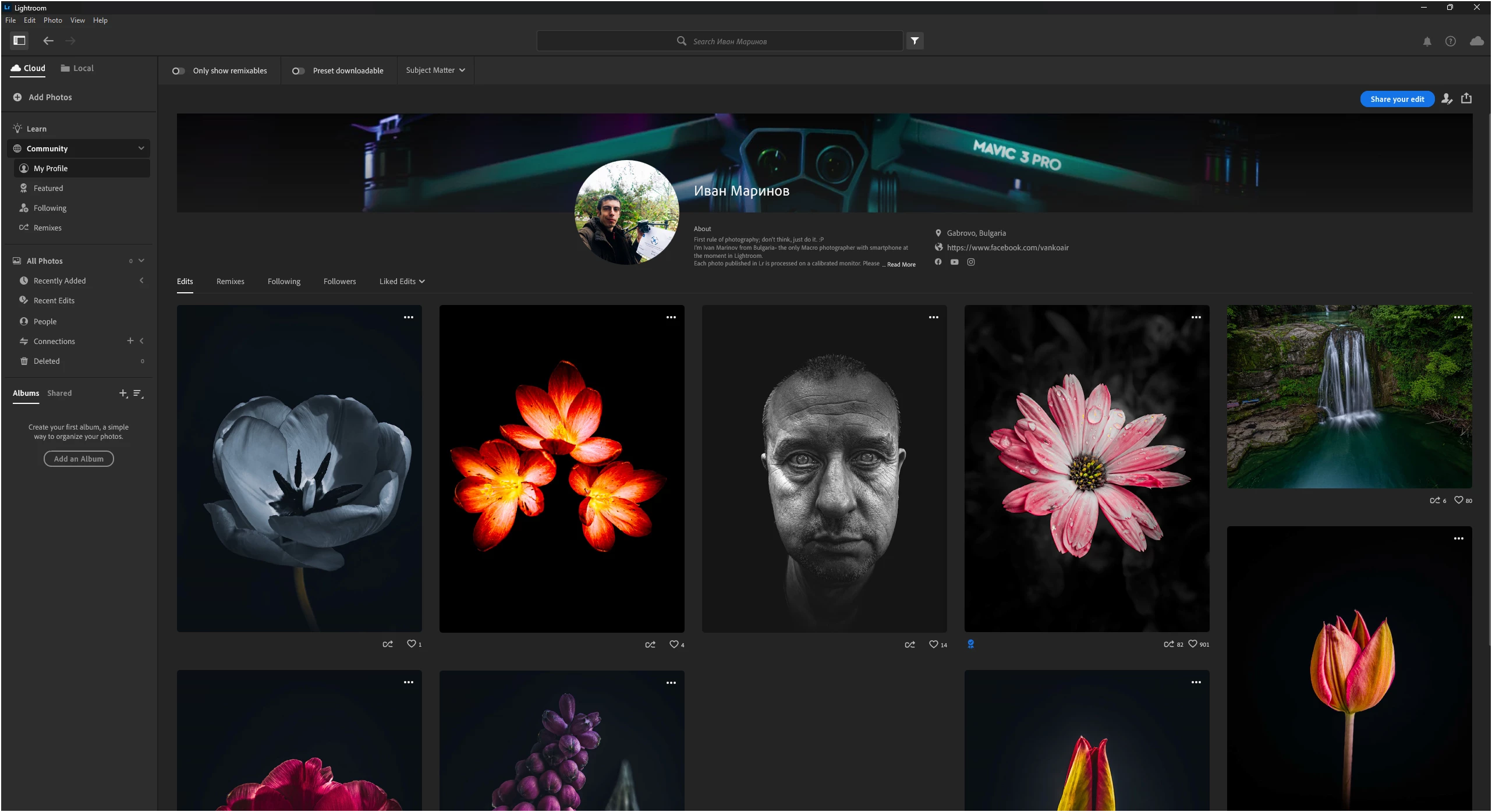Image resolution: width=1492 pixels, height=812 pixels.
Task: Collapse the Community section chevron
Action: pyautogui.click(x=141, y=148)
